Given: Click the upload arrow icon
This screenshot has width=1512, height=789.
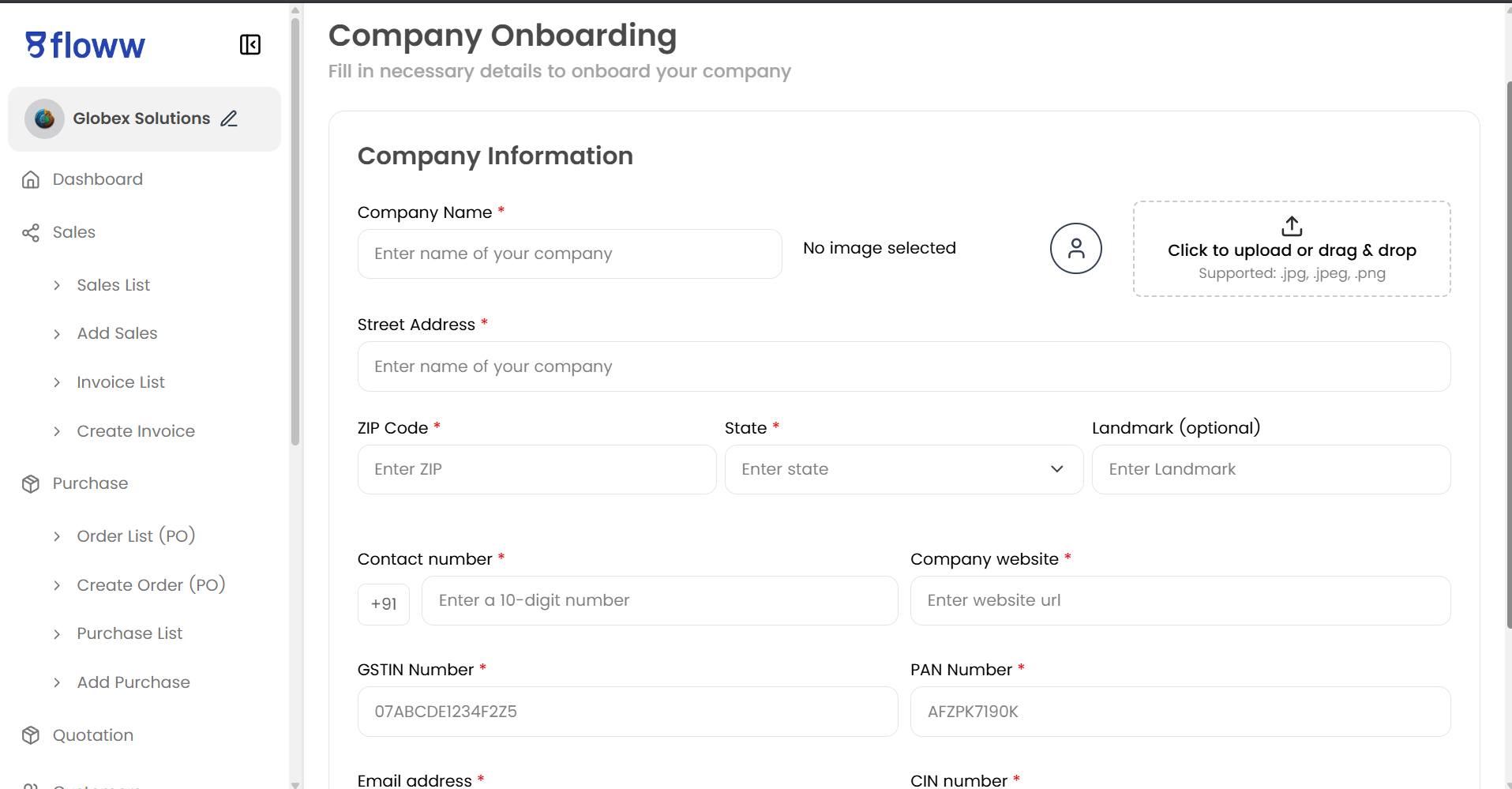Looking at the screenshot, I should 1292,227.
